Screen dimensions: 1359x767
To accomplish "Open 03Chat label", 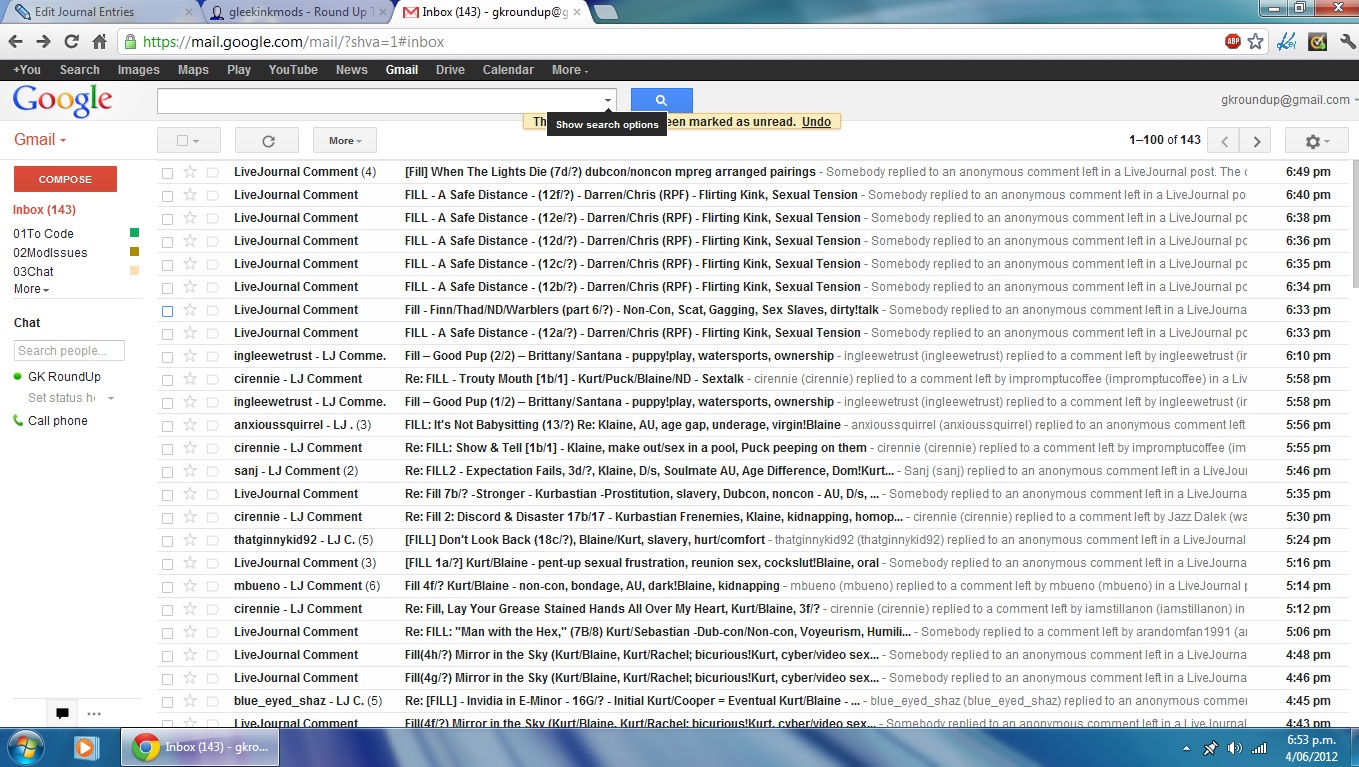I will tap(33, 272).
